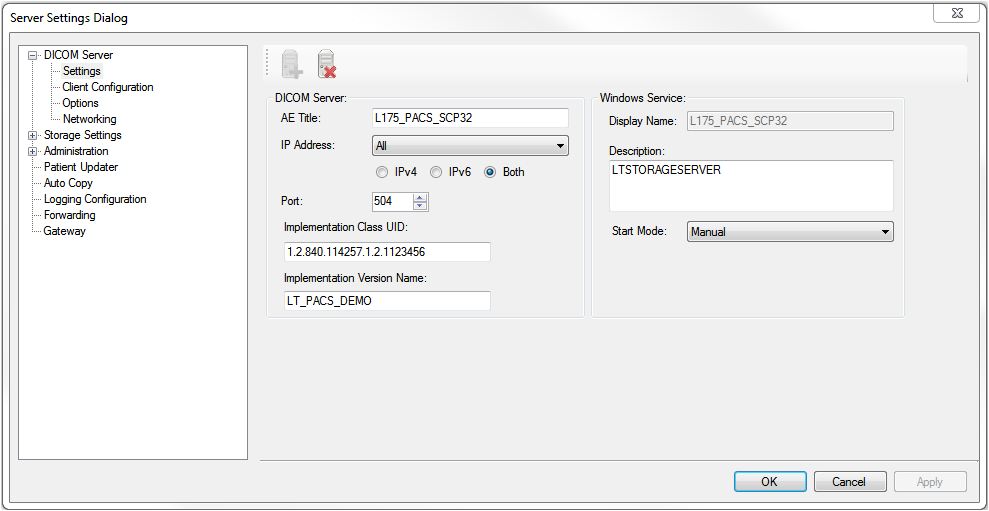Image resolution: width=989 pixels, height=511 pixels.
Task: Increase the Port number with up arrow
Action: pyautogui.click(x=420, y=197)
